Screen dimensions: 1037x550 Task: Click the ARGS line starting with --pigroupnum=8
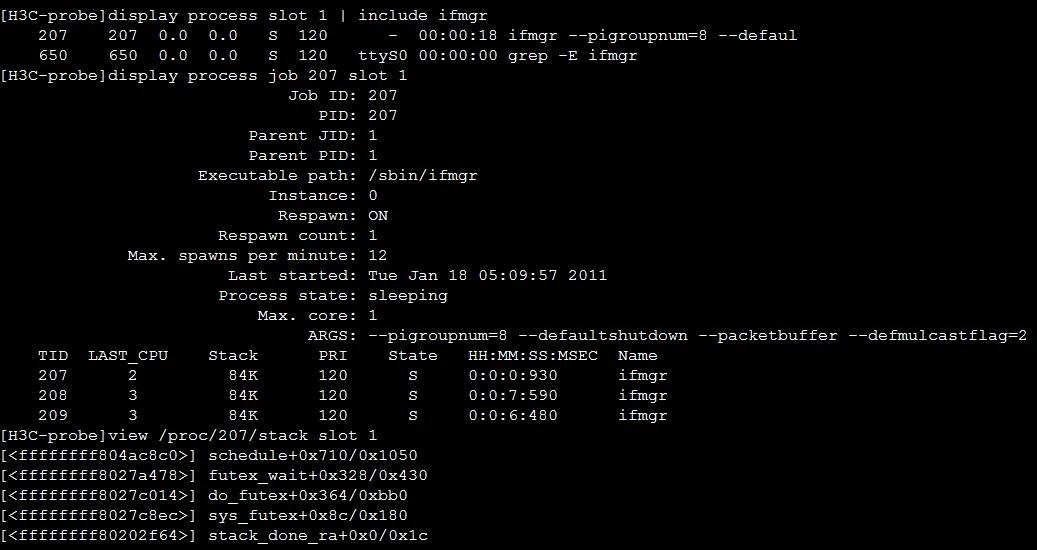[x=697, y=335]
